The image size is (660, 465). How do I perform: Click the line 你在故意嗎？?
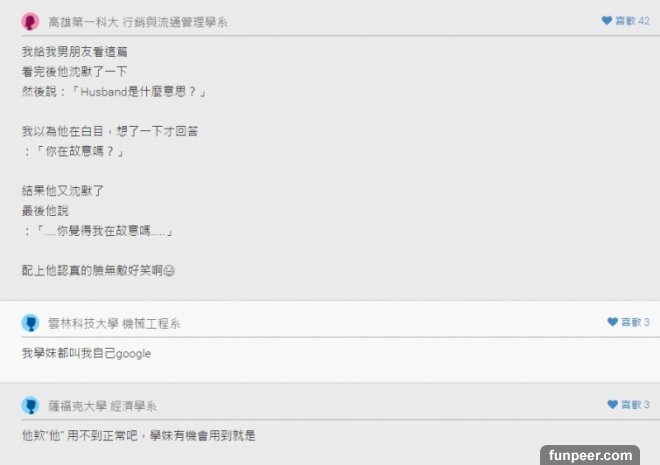(75, 151)
